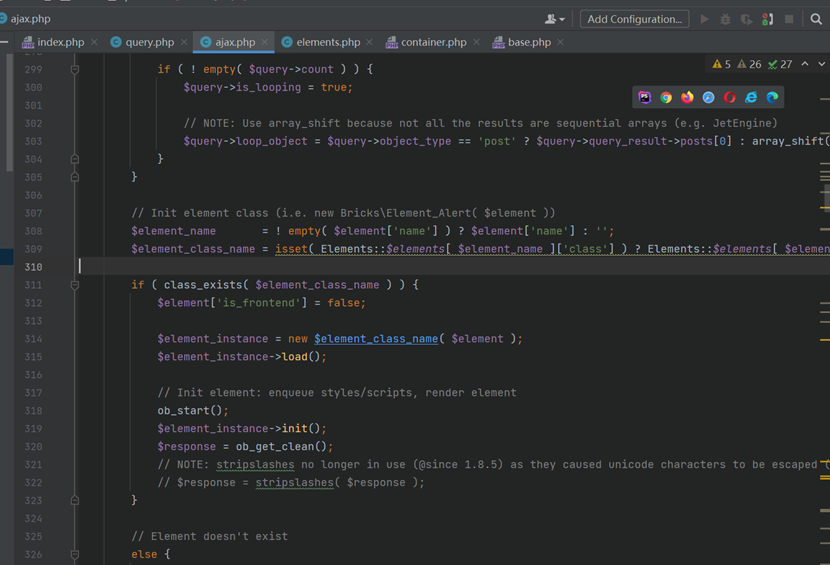The image size is (830, 565).
Task: Click stripslashes word in line 321 comment
Action: [255, 465]
